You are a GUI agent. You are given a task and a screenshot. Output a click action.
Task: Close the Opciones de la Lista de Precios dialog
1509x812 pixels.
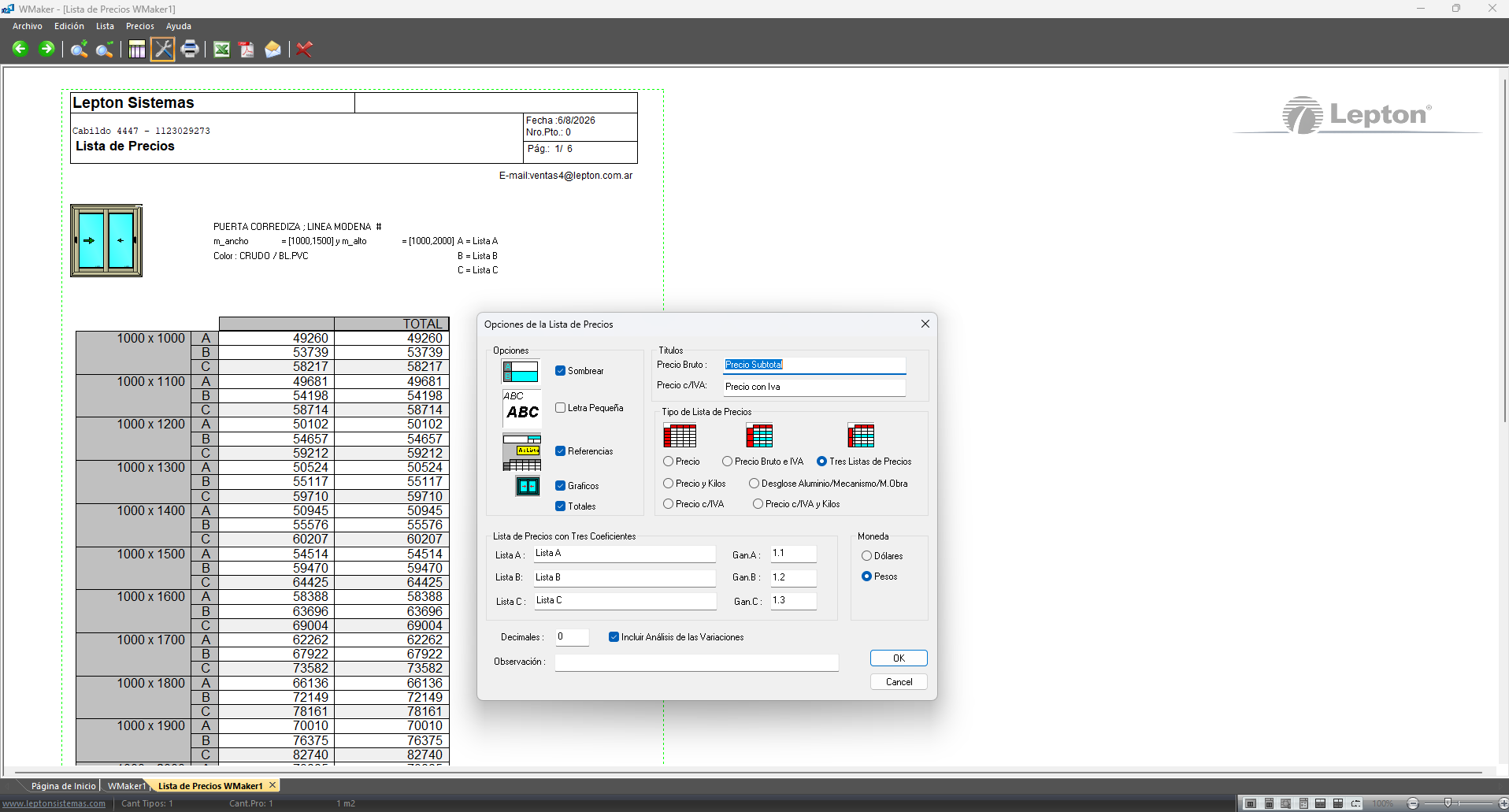[925, 324]
